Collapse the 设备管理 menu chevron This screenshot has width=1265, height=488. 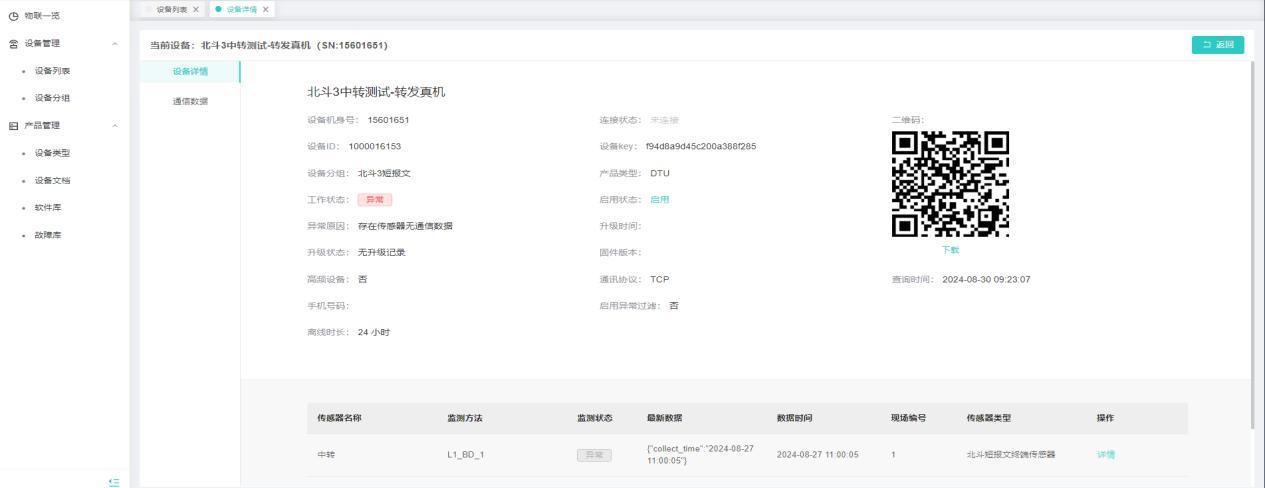114,42
